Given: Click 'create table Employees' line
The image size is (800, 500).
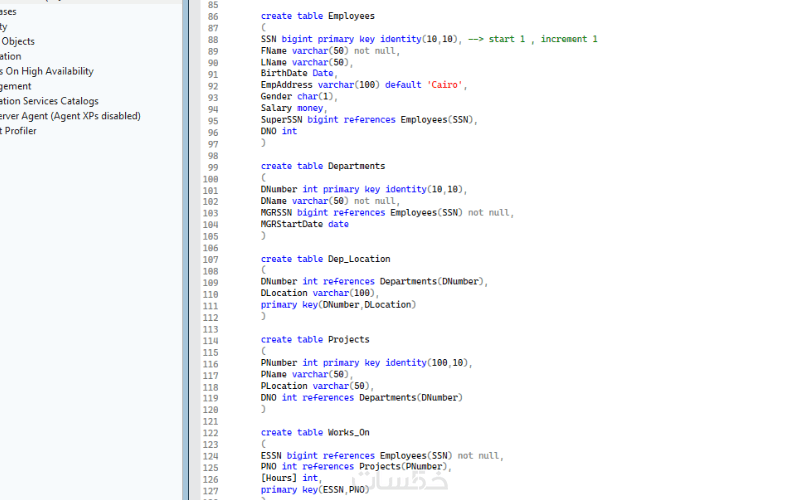Looking at the screenshot, I should click(317, 16).
